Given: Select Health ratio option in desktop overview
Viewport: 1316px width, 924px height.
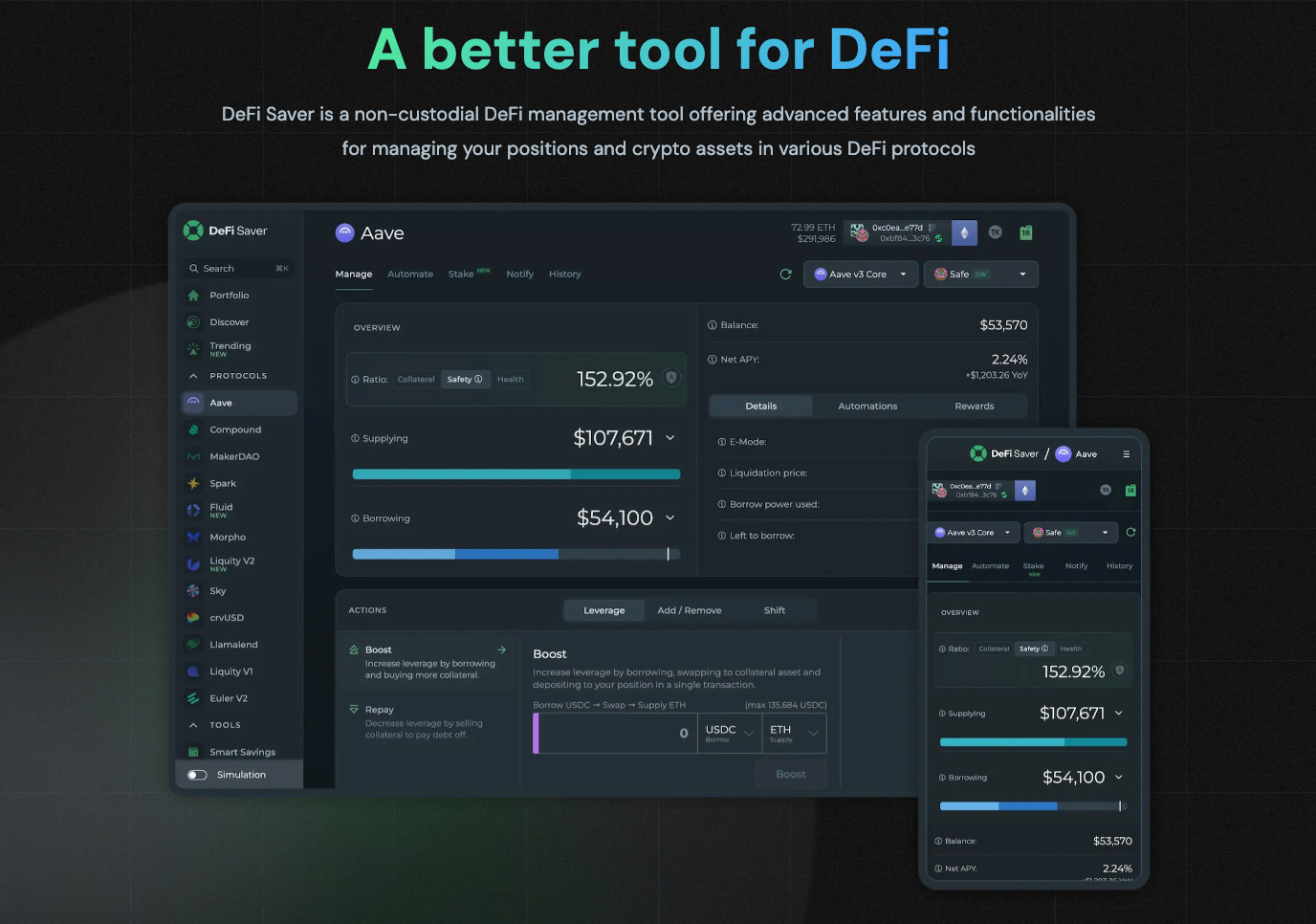Looking at the screenshot, I should click(511, 380).
